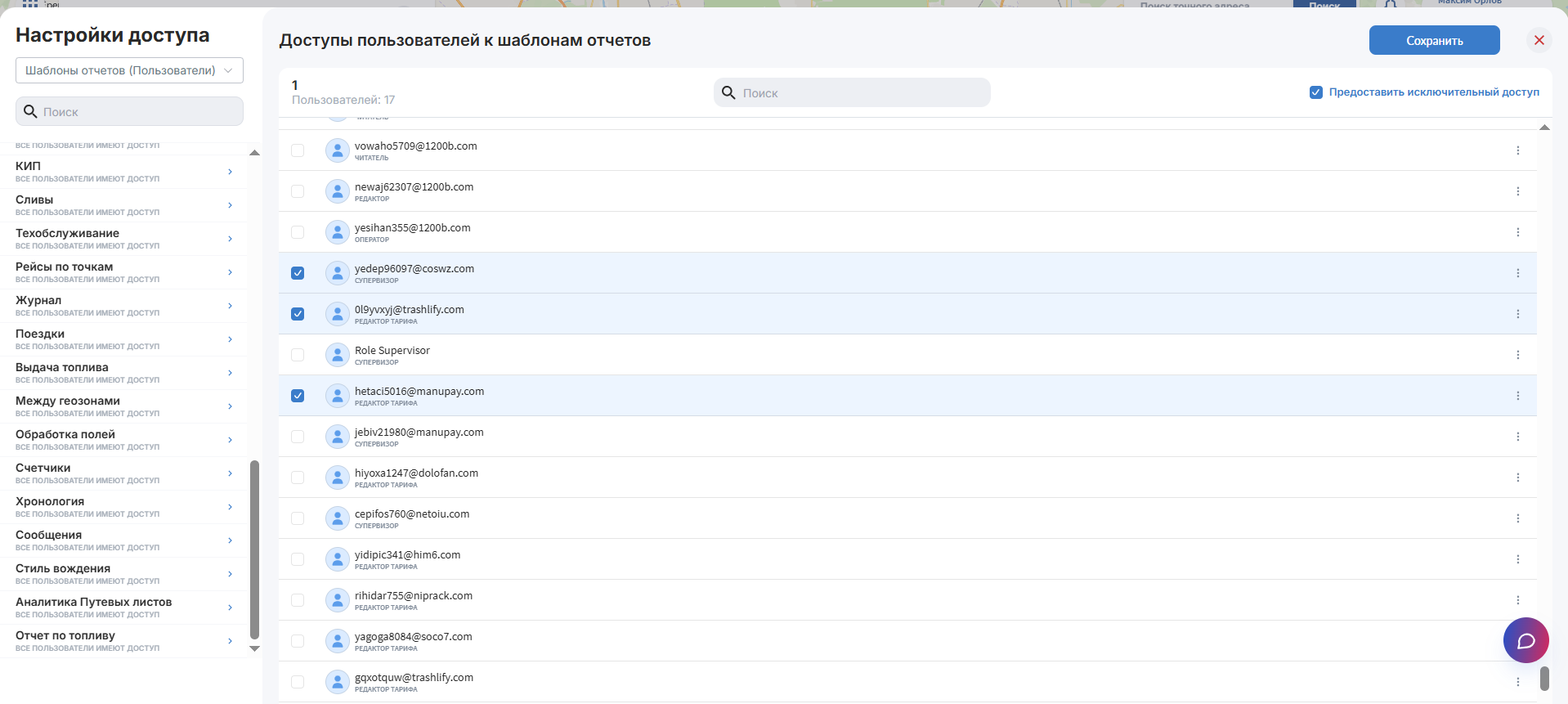Viewport: 1568px width, 704px height.
Task: Click the search magnifier in the users search
Action: (x=728, y=92)
